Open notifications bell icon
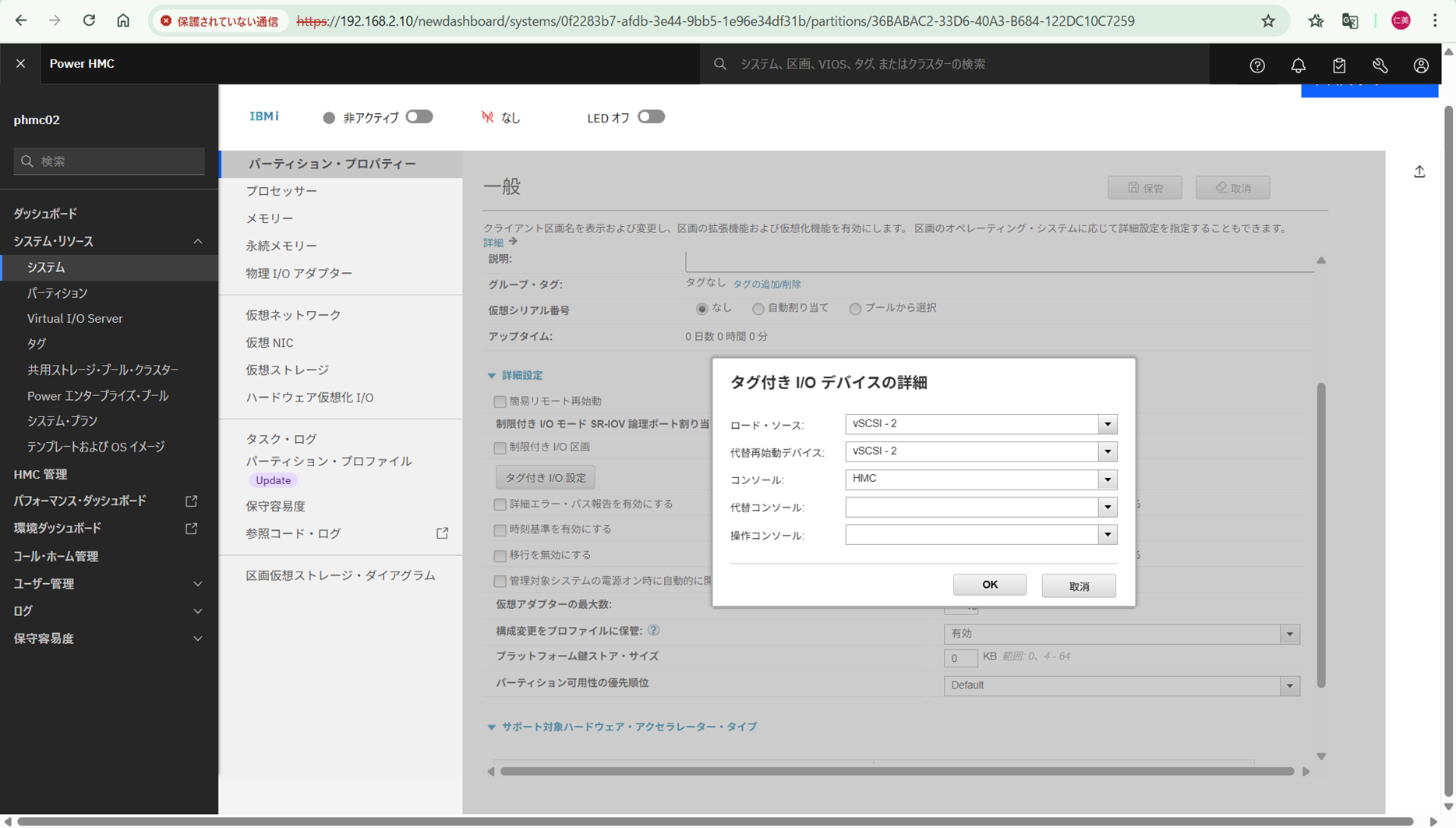 pos(1298,65)
